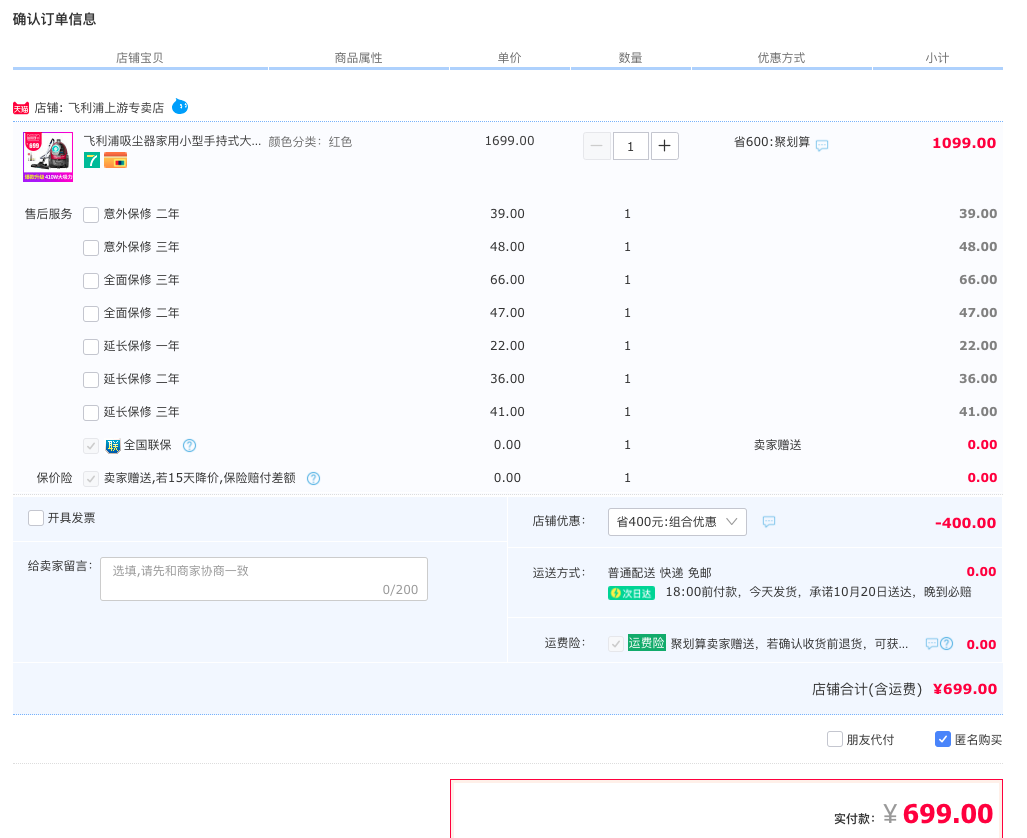Click the Tmall logo icon next to store name

point(21,108)
